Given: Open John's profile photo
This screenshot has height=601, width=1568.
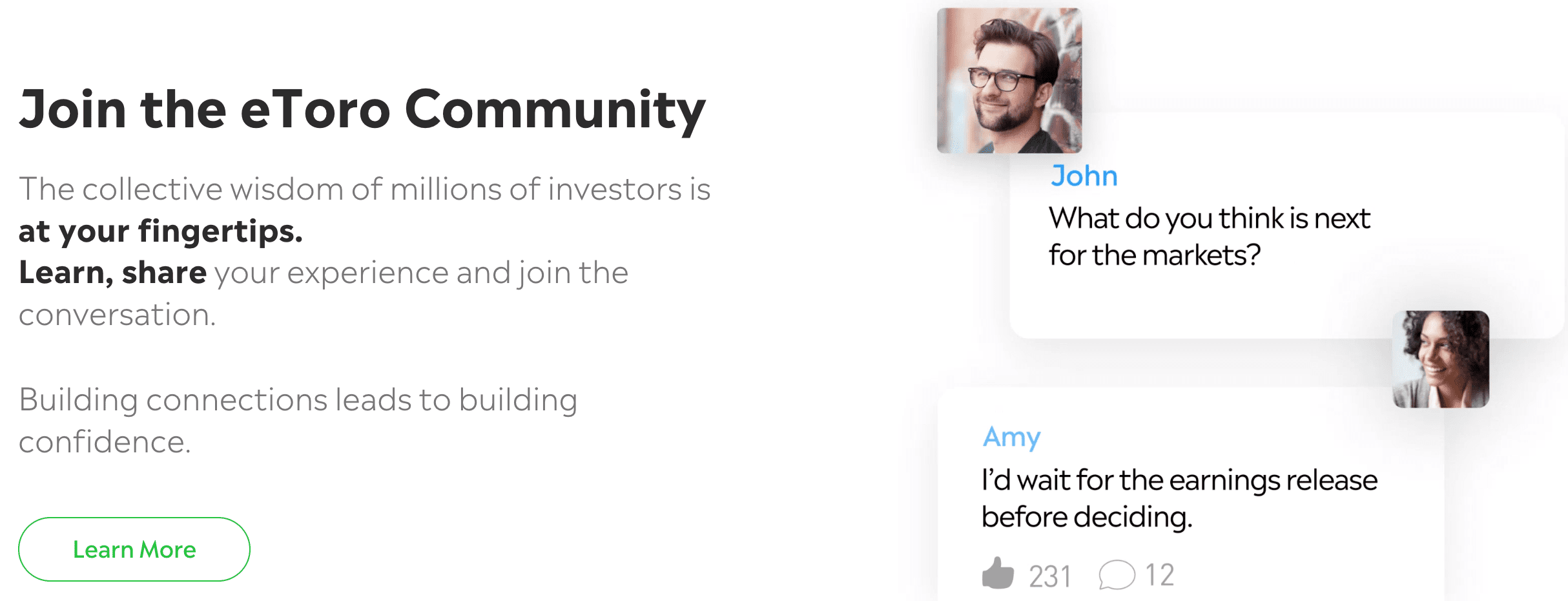Looking at the screenshot, I should tap(1009, 80).
